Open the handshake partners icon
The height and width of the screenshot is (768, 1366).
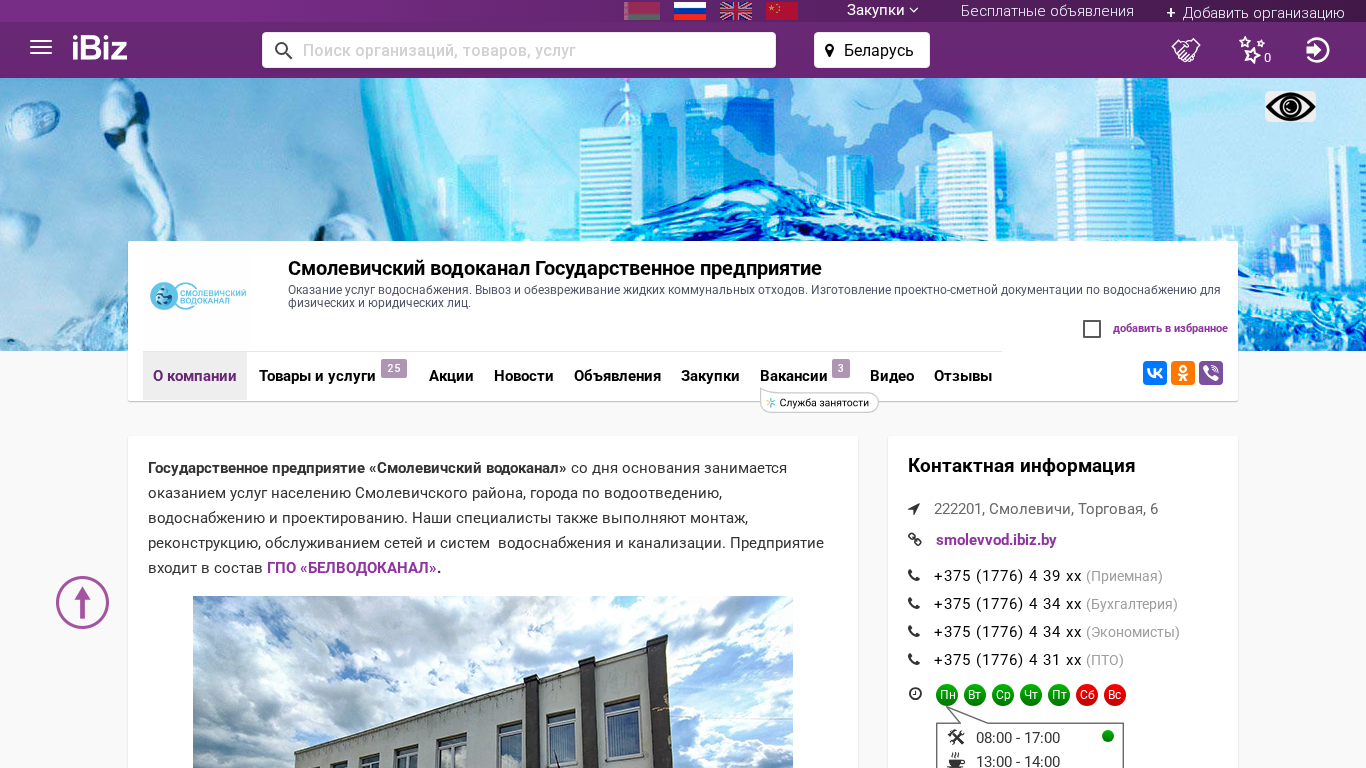click(x=1186, y=50)
